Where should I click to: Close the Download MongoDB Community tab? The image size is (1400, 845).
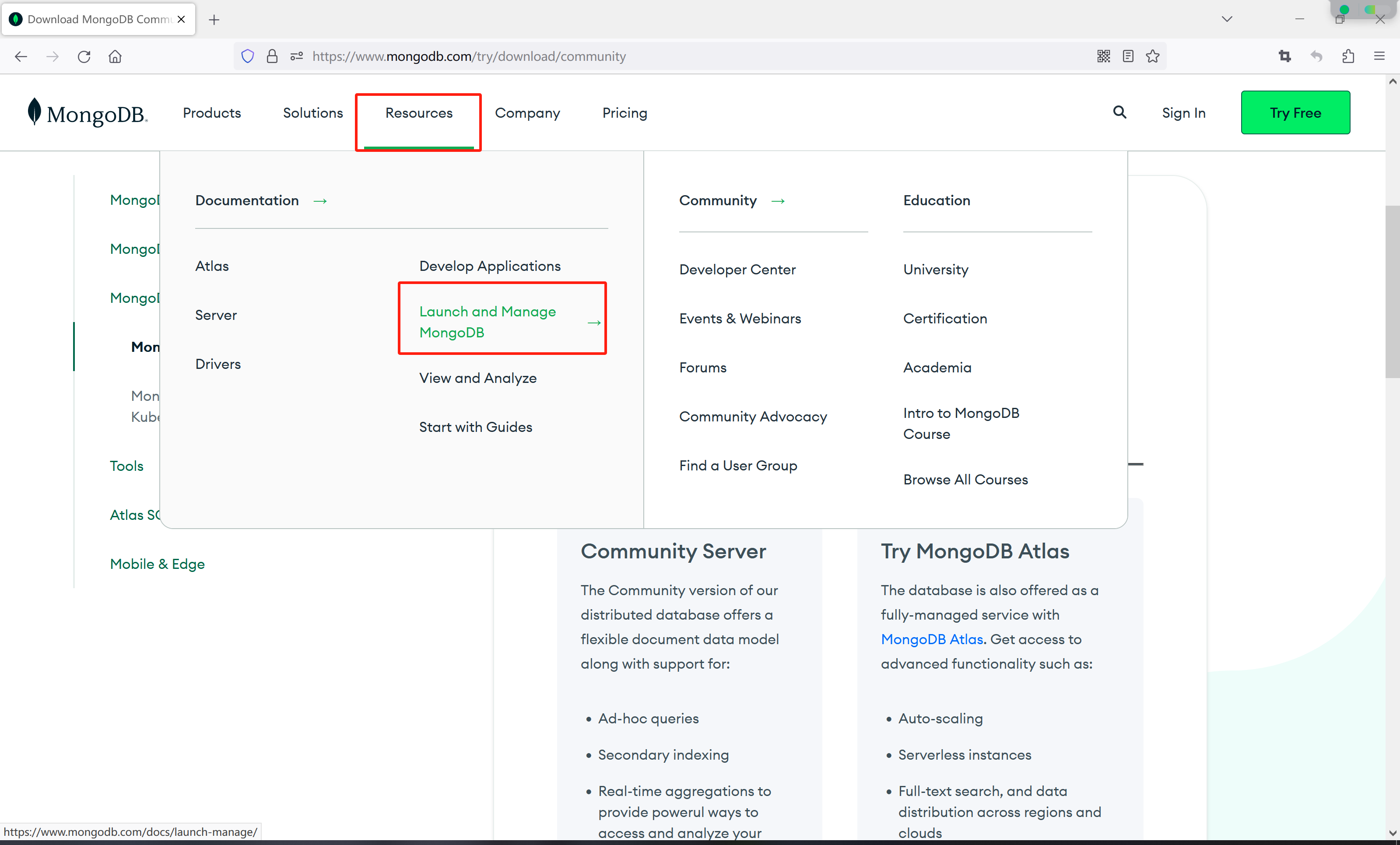click(x=181, y=19)
